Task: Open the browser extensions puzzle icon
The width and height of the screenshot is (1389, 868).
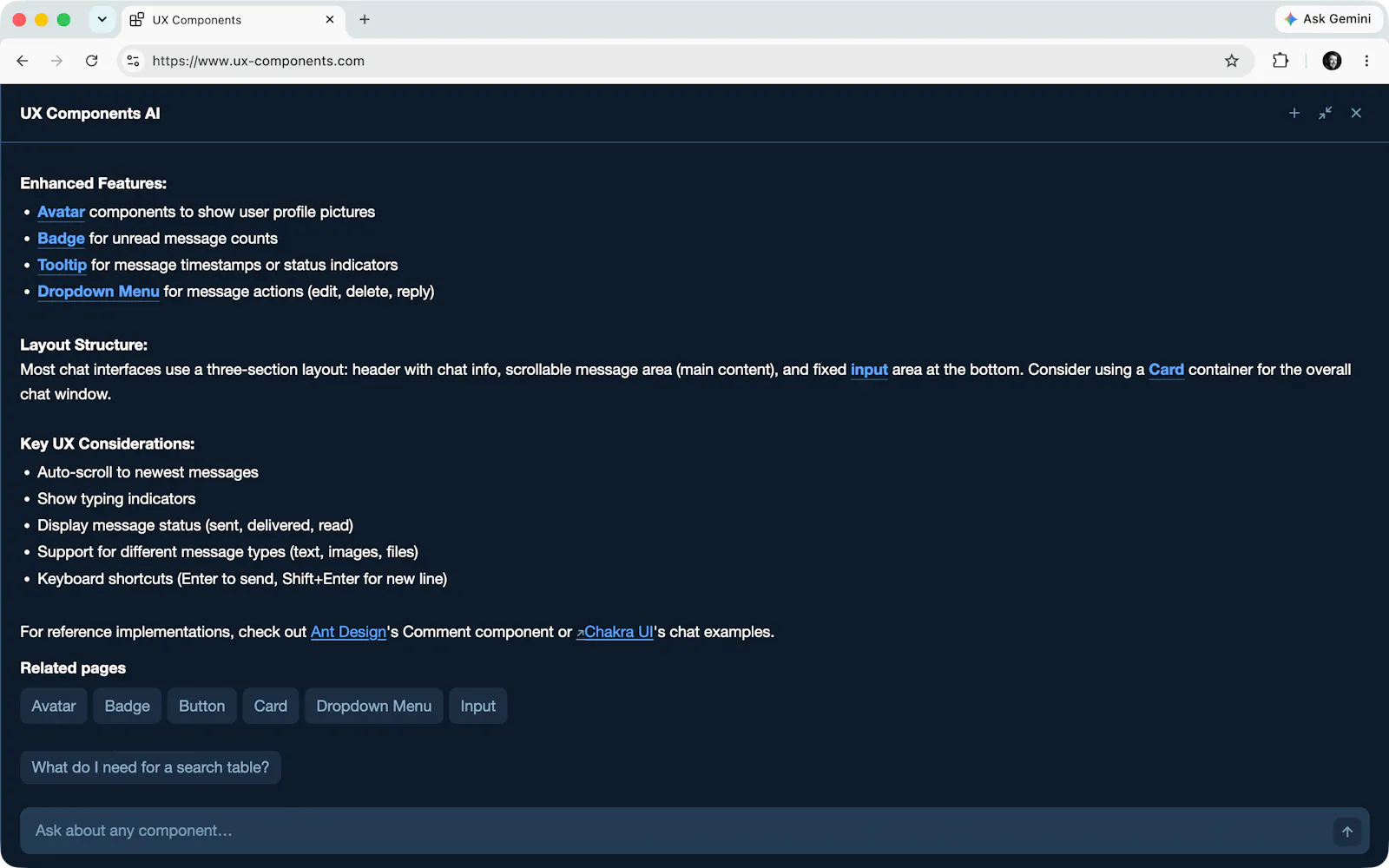Action: [x=1280, y=61]
